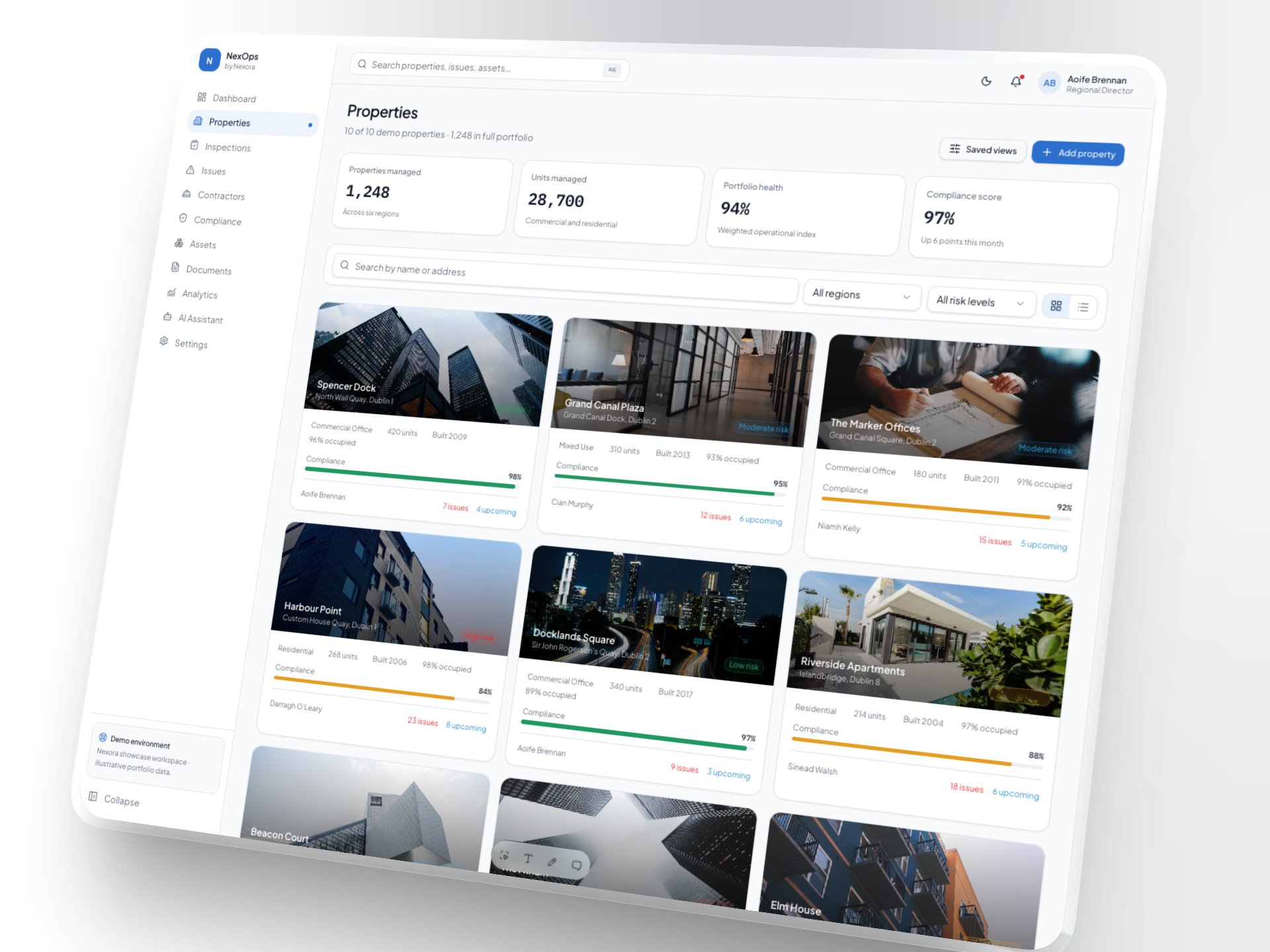The width and height of the screenshot is (1270, 952).
Task: Open notifications bell icon
Action: [1016, 82]
